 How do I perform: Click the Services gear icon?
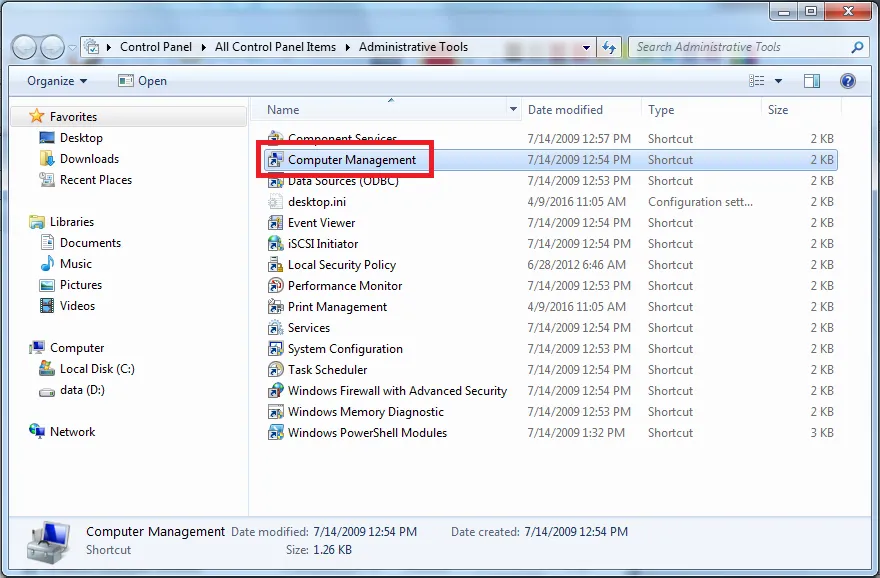275,328
